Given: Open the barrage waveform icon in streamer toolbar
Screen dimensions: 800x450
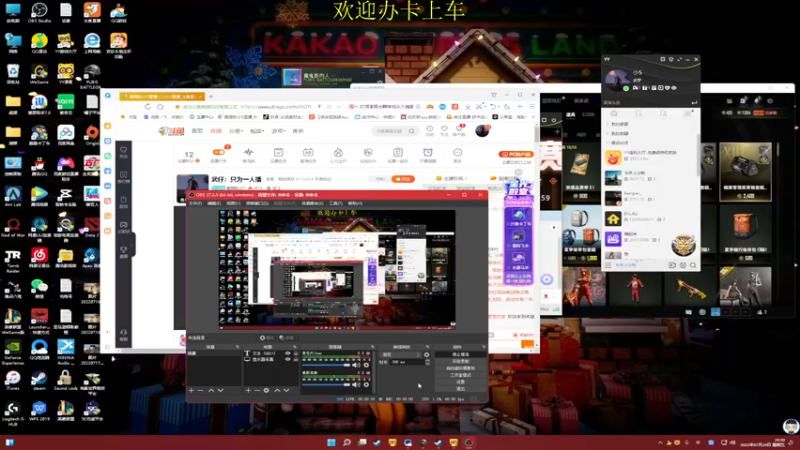Looking at the screenshot, I should coord(248,155).
